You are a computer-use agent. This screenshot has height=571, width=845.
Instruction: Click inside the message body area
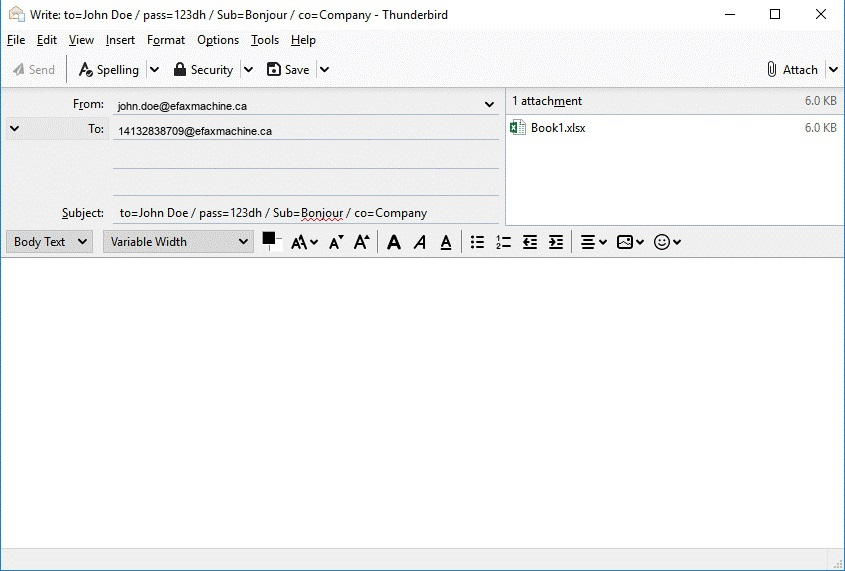[422, 403]
